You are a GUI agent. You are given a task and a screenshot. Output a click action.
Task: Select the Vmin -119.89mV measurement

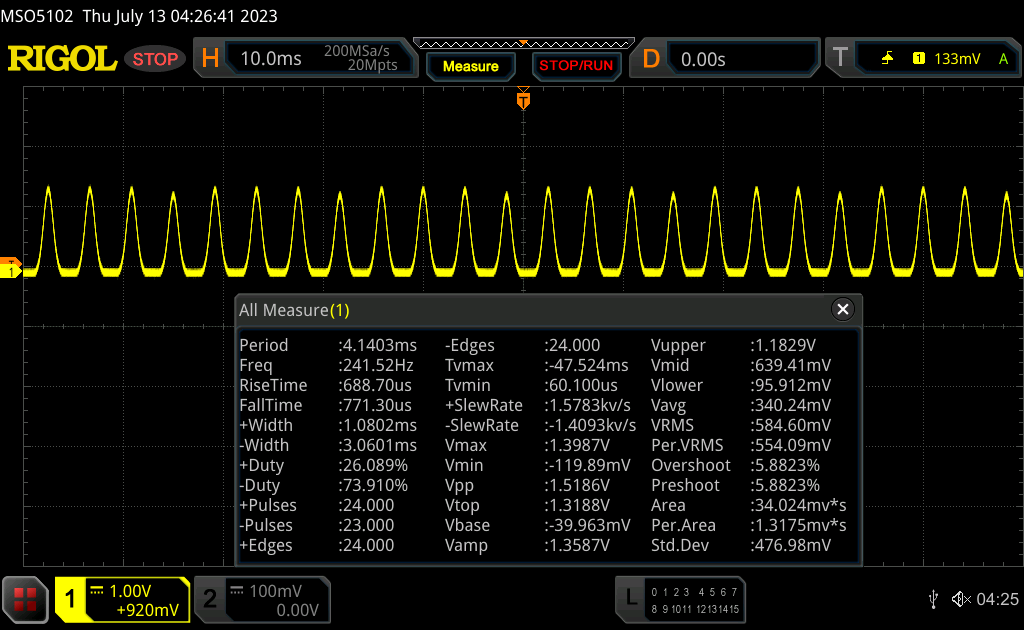tap(538, 465)
